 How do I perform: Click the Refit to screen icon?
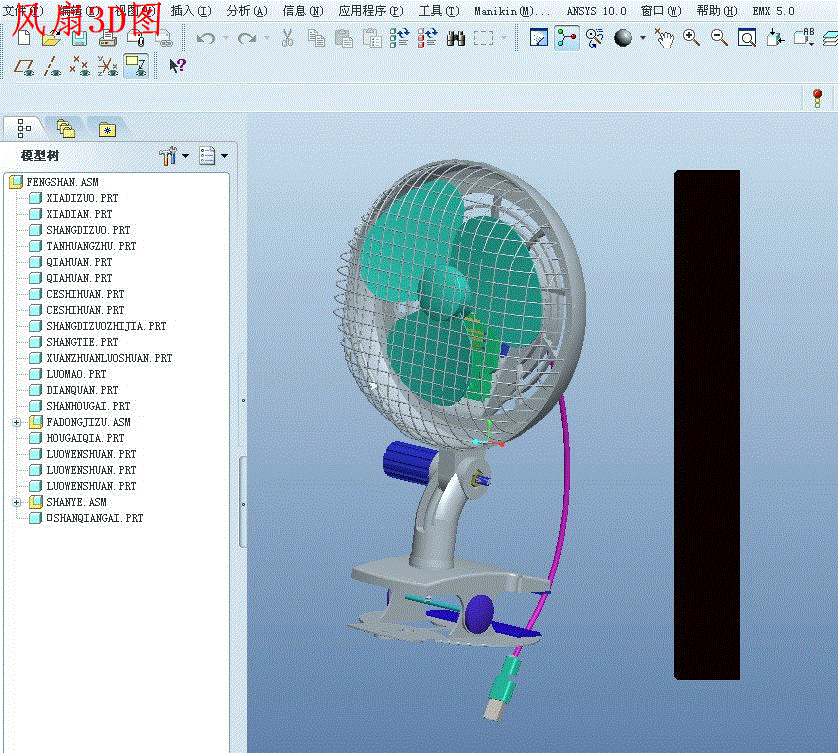coord(747,38)
